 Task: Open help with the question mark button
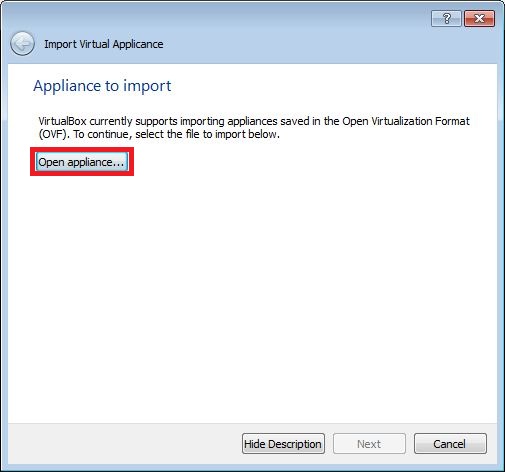coord(446,18)
